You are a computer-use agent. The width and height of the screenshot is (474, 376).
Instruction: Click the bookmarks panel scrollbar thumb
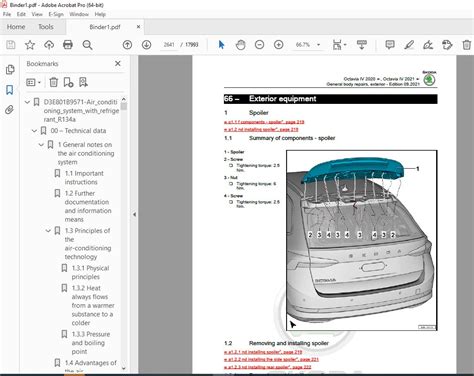point(124,106)
